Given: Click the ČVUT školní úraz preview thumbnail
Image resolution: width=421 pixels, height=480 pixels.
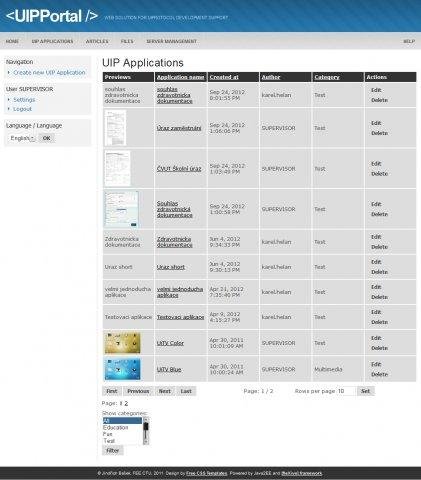Looking at the screenshot, I should coord(117,169).
